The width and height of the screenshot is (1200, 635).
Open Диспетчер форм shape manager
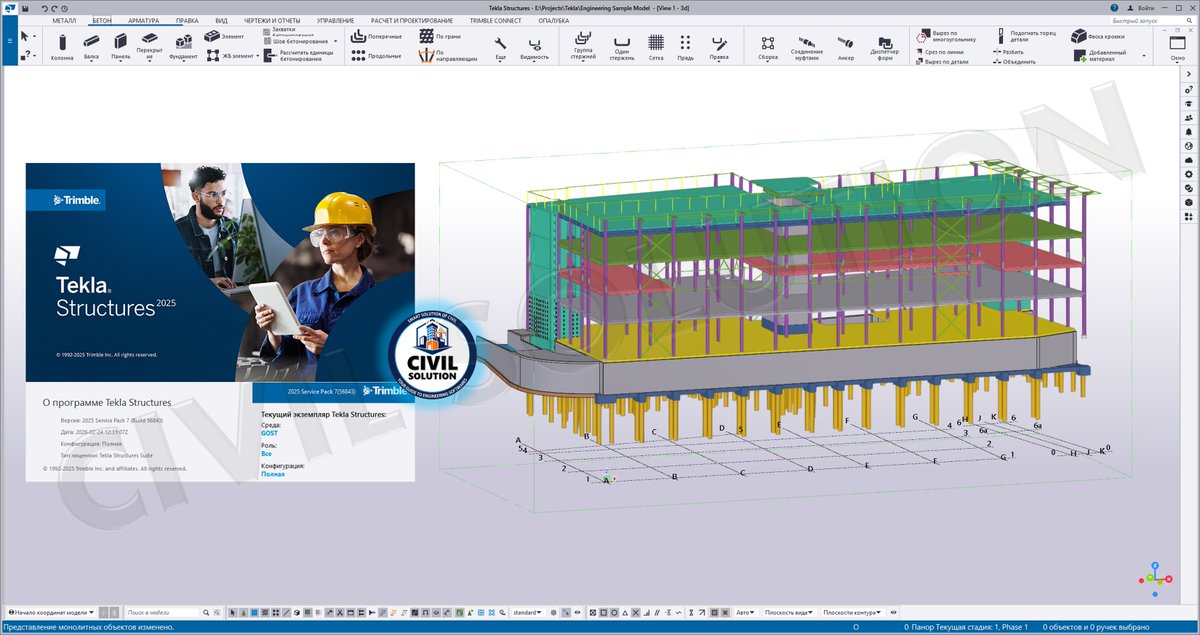pyautogui.click(x=884, y=46)
